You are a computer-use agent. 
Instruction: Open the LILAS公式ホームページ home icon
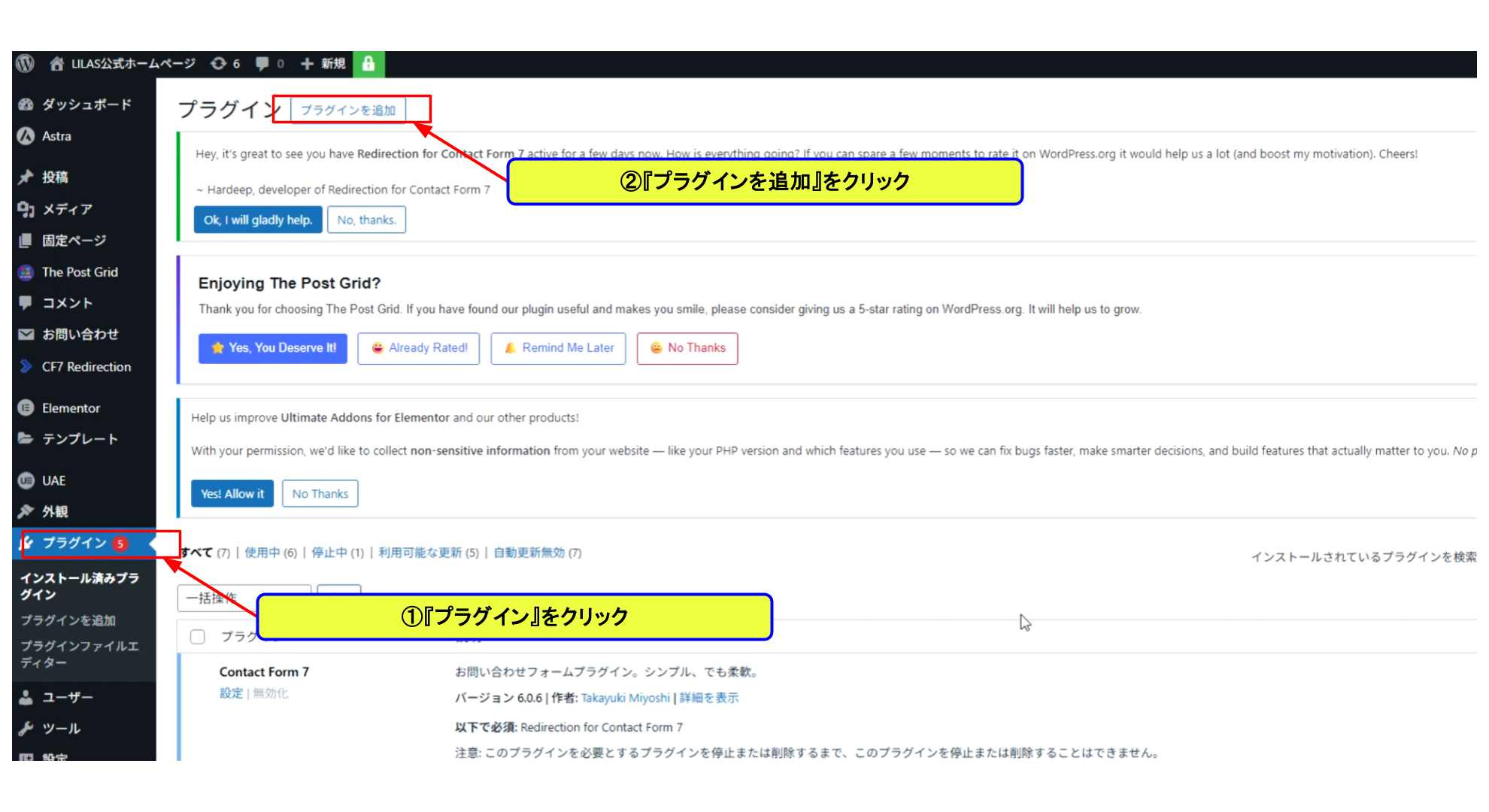tap(56, 64)
